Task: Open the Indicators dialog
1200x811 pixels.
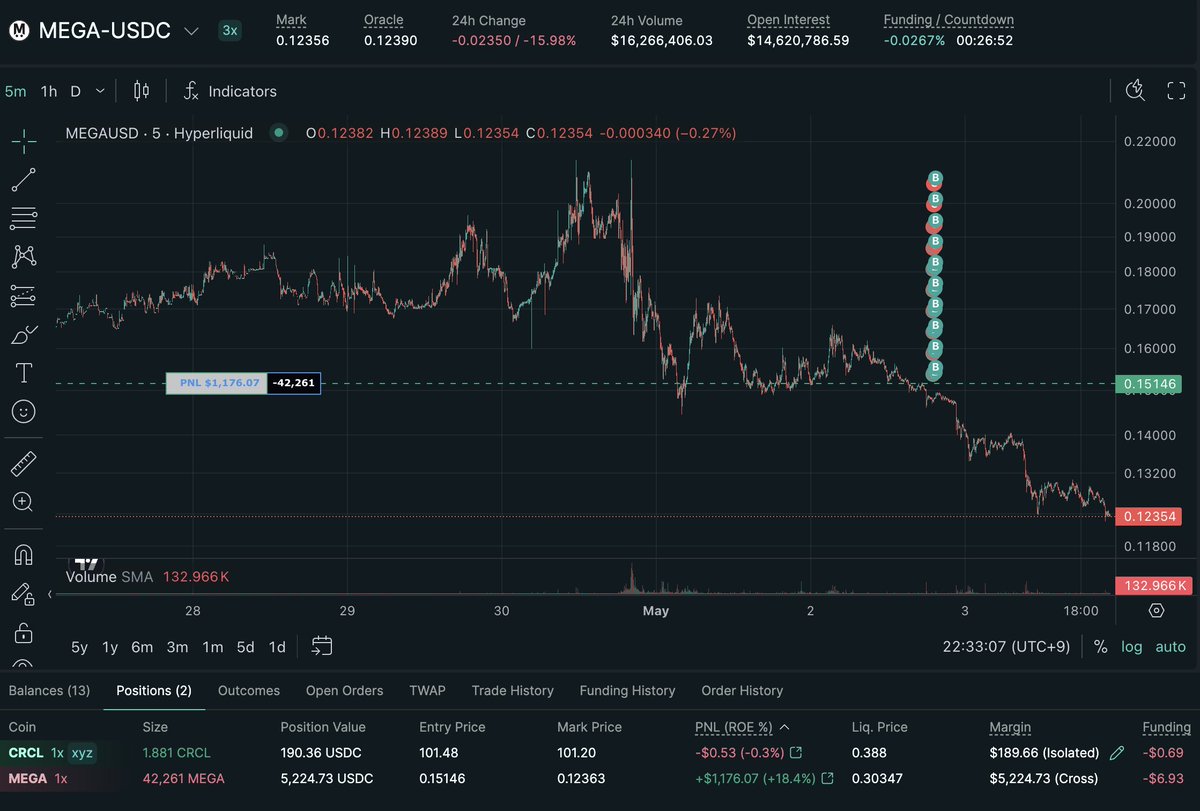Action: pos(230,91)
